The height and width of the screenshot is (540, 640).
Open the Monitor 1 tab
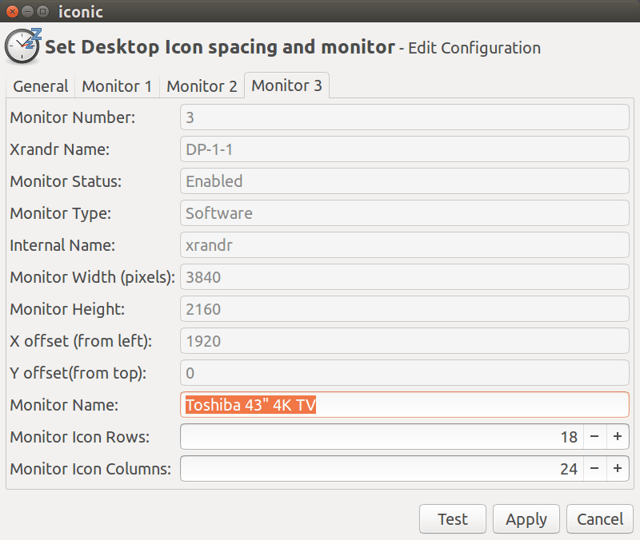(117, 86)
